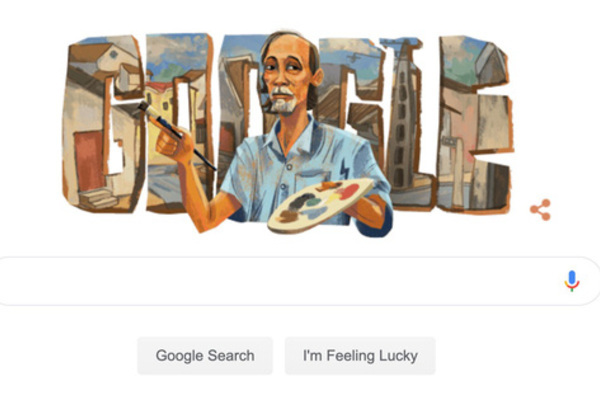This screenshot has width=600, height=400.
Task: Click the letter E of the doodle
Action: pos(474,123)
